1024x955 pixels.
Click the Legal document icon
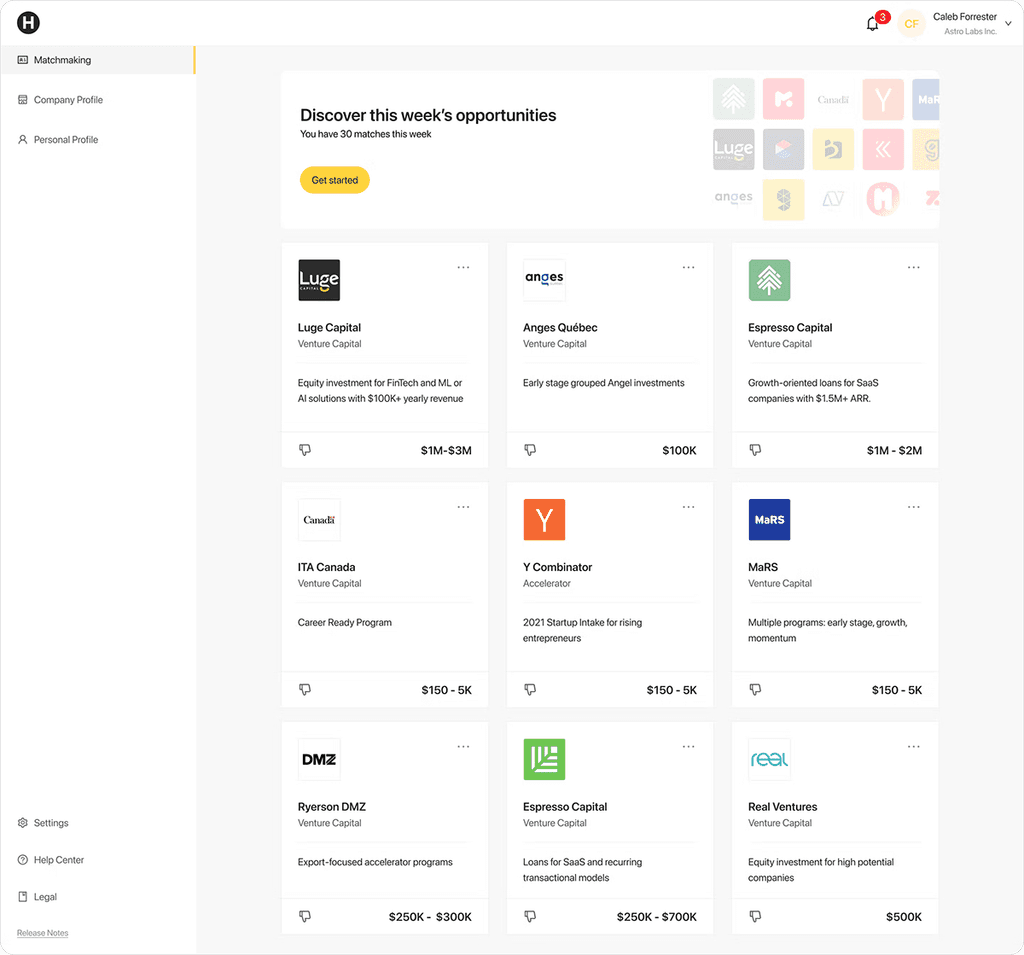pos(23,898)
